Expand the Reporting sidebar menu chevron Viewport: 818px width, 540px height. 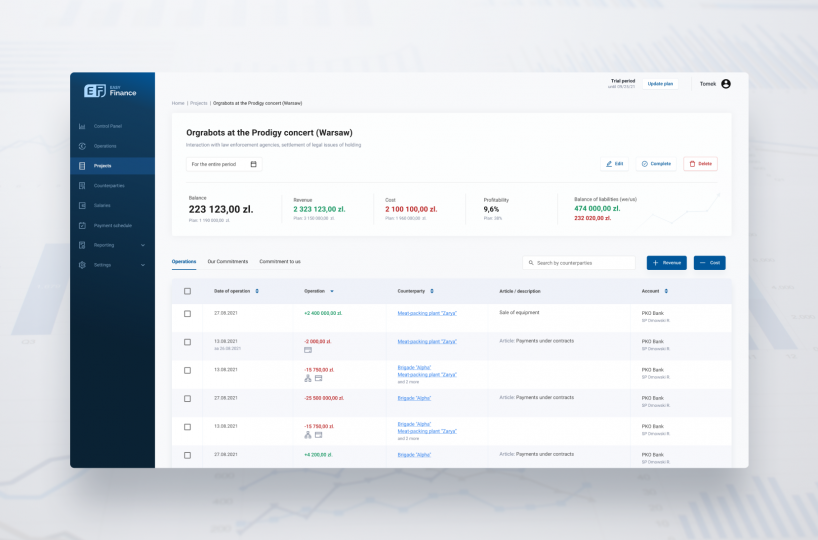coord(142,245)
